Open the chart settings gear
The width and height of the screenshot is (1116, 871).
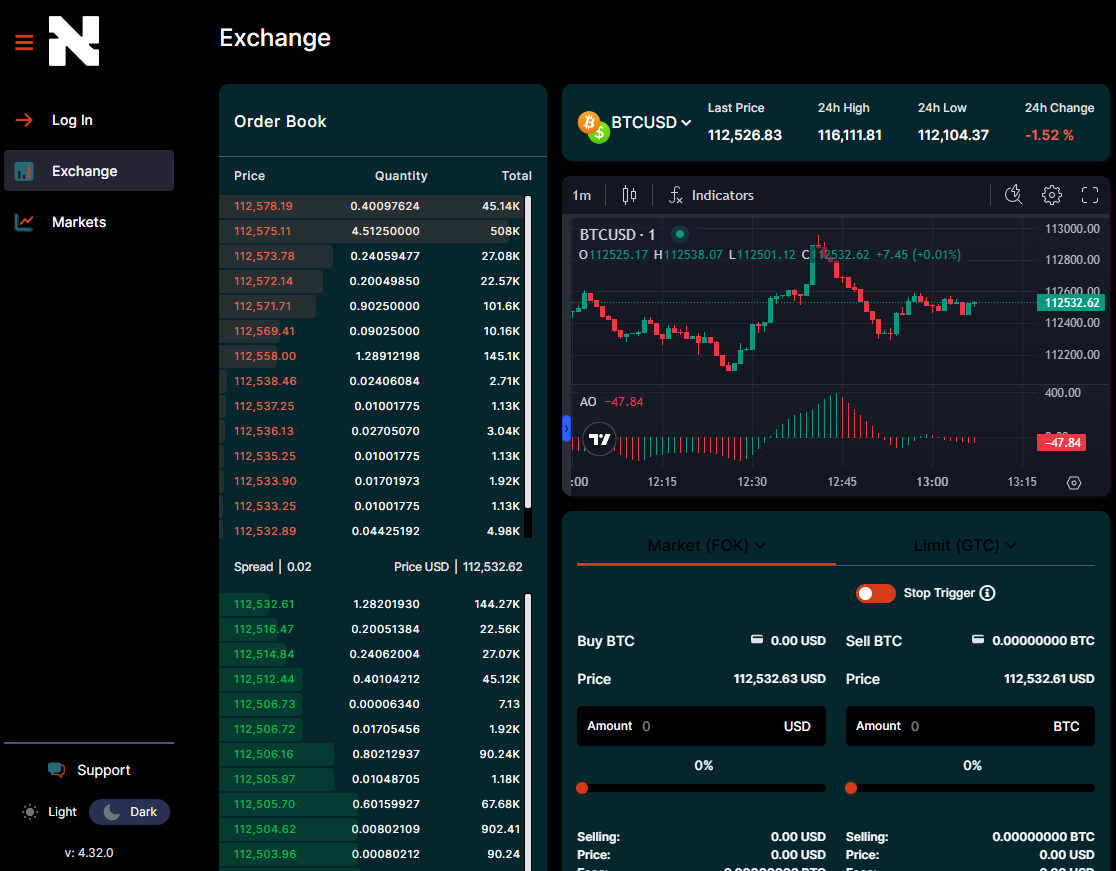(x=1051, y=195)
